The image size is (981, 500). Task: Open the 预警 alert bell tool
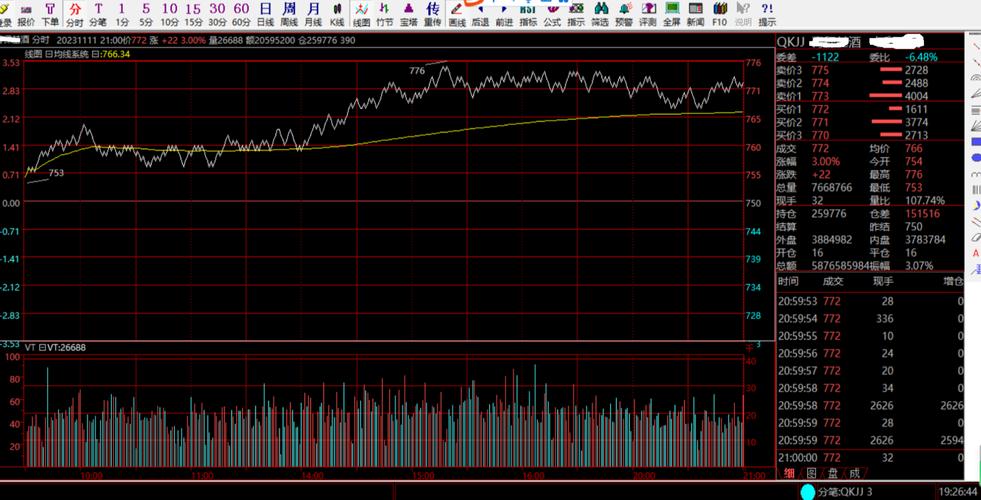tap(623, 13)
